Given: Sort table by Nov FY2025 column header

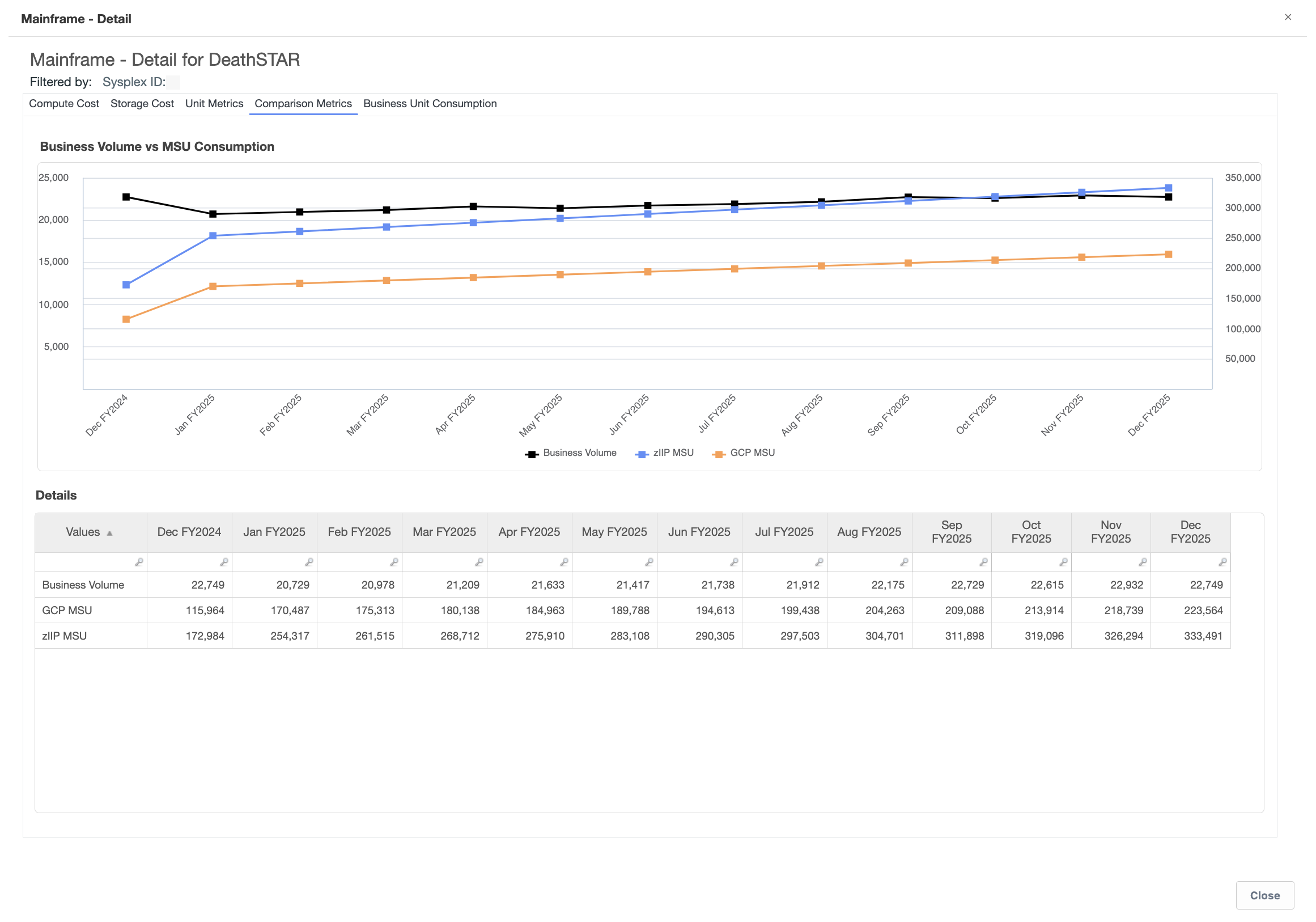Looking at the screenshot, I should pyautogui.click(x=1111, y=532).
